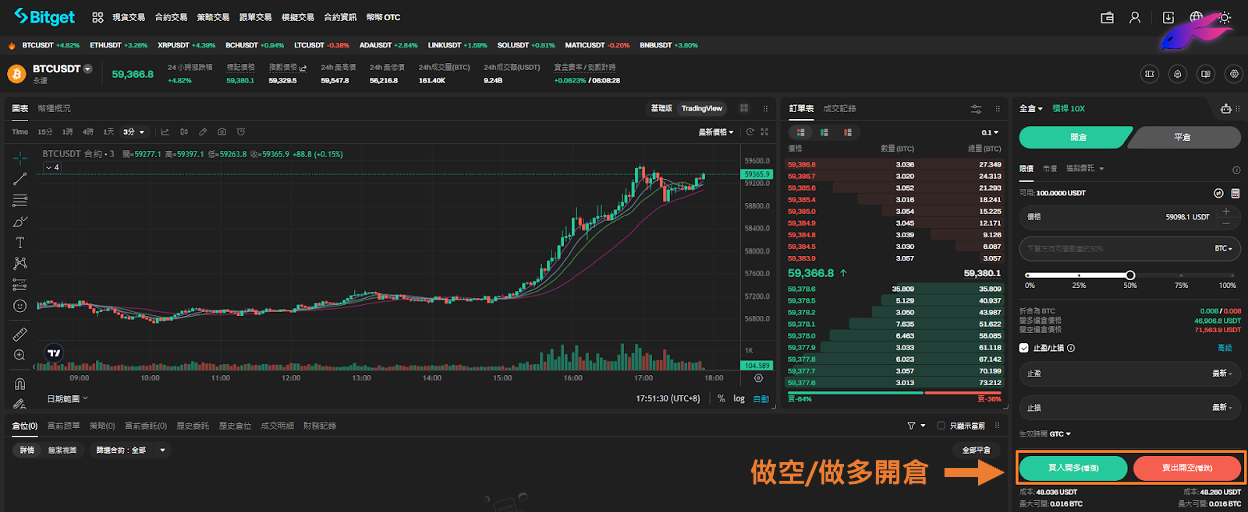Open chart axis settings gear icon
Screen dimensions: 1248x512
[x=759, y=379]
